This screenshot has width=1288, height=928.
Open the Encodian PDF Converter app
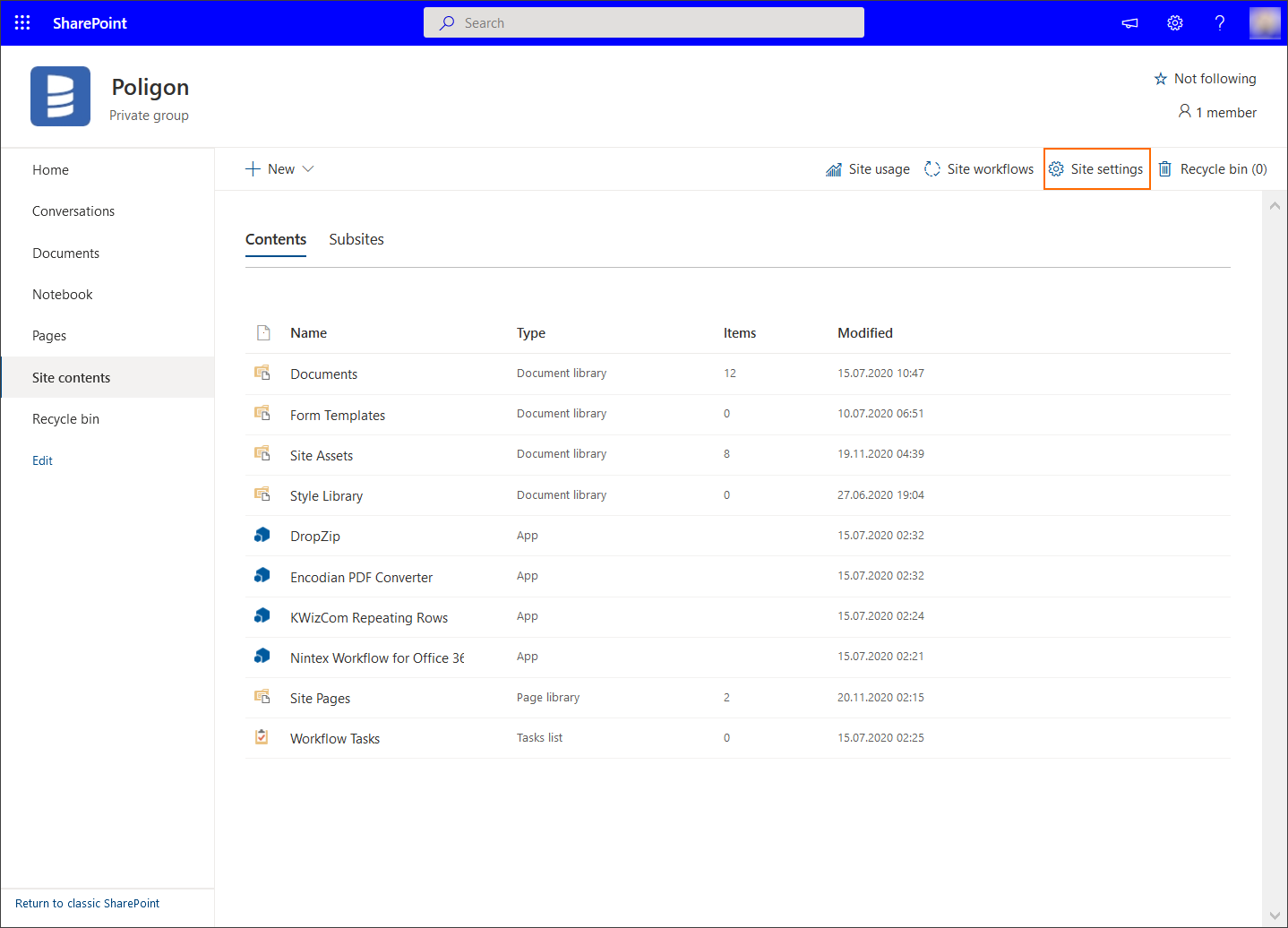point(361,578)
